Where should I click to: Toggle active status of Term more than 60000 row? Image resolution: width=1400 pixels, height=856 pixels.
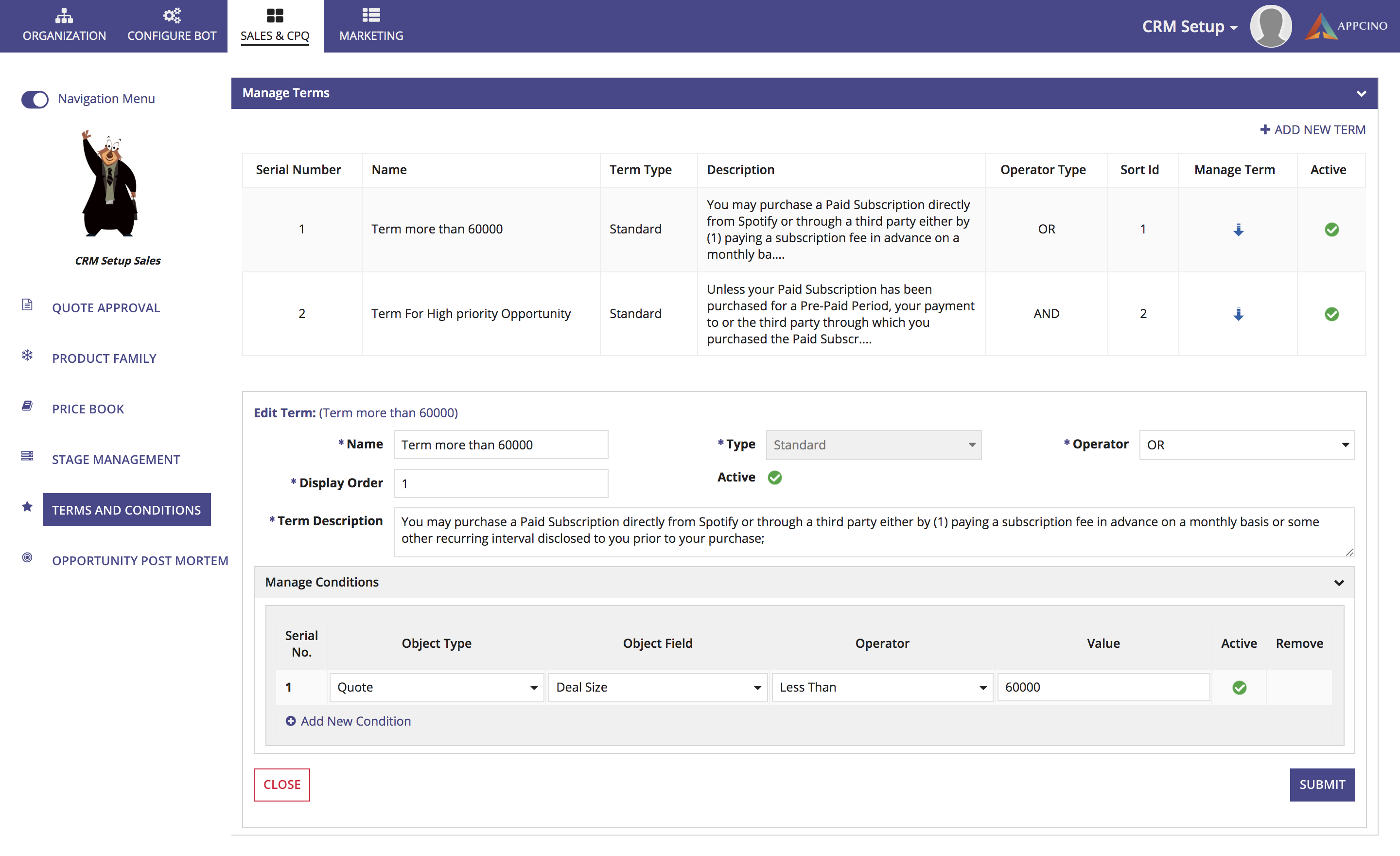(1332, 230)
